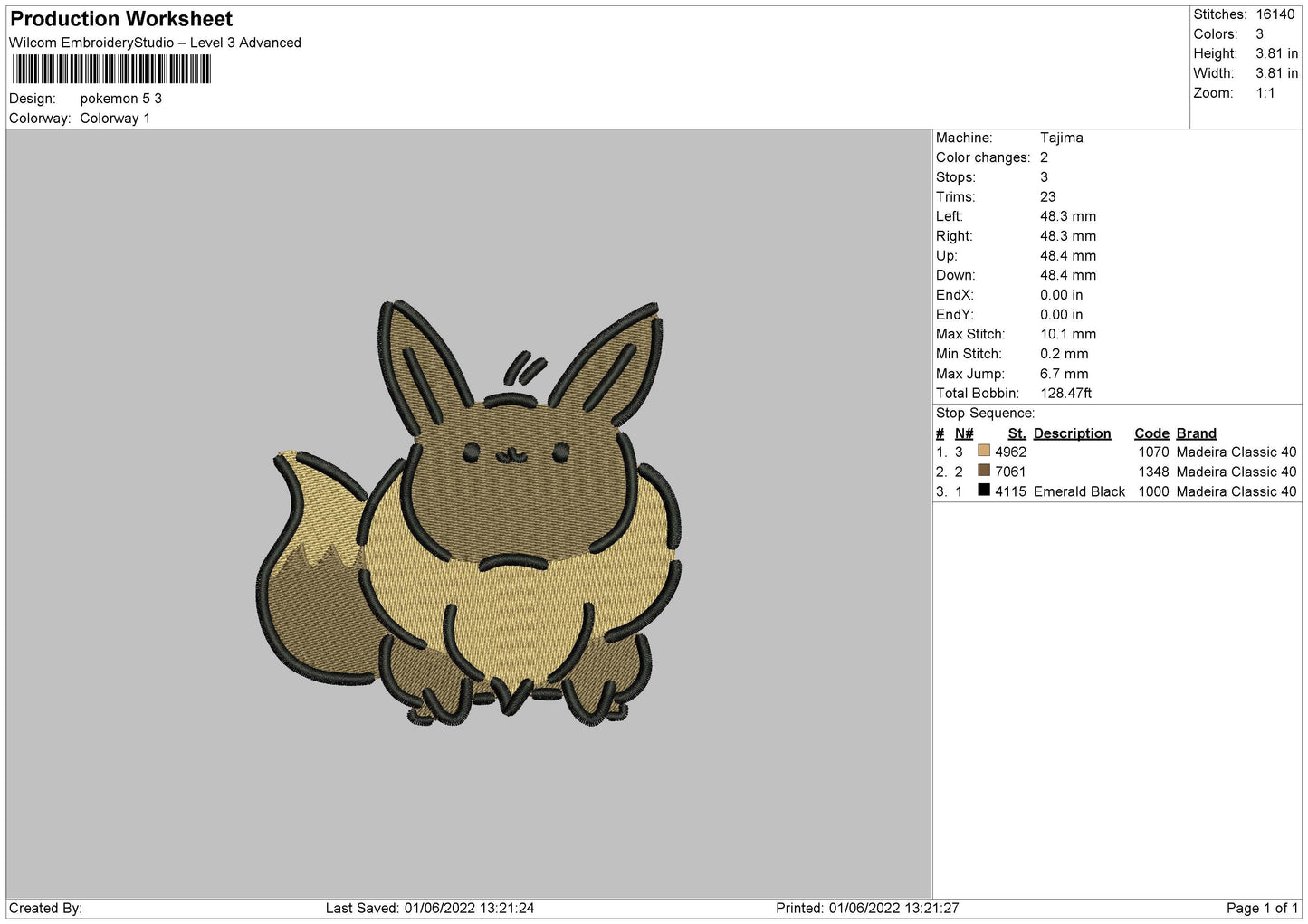Click the barcode under the worksheet title
This screenshot has height=924, width=1308.
point(111,70)
